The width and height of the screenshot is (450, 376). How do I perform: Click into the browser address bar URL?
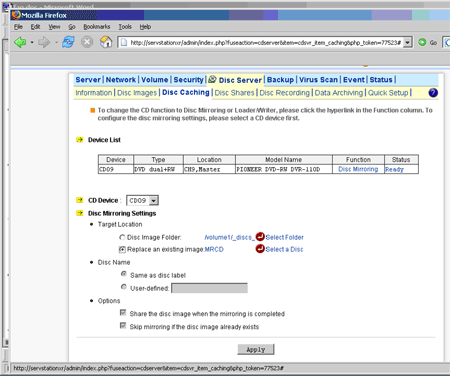pyautogui.click(x=265, y=43)
